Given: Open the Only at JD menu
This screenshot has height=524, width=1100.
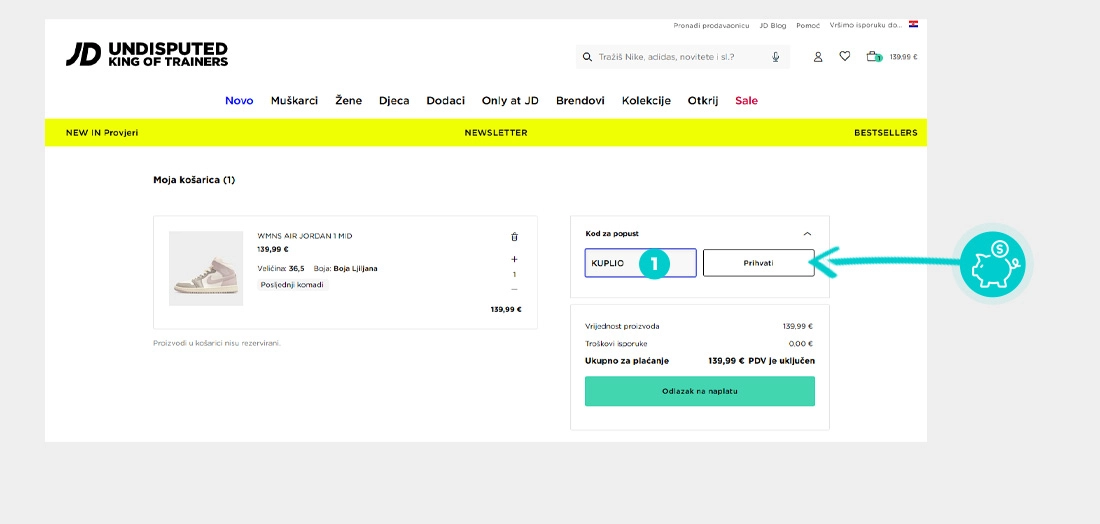Looking at the screenshot, I should click(510, 100).
